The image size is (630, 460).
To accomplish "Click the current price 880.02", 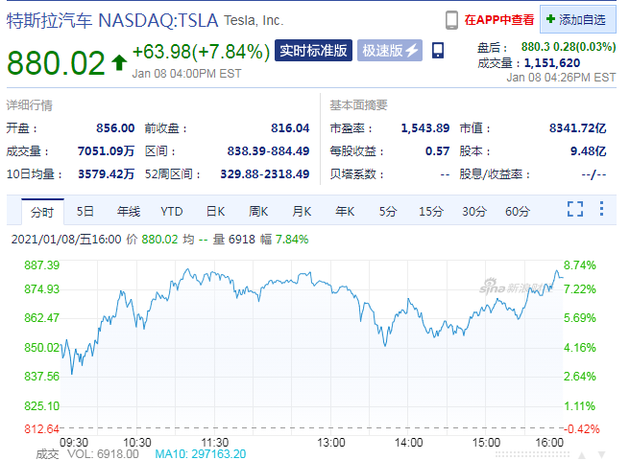I will point(56,63).
